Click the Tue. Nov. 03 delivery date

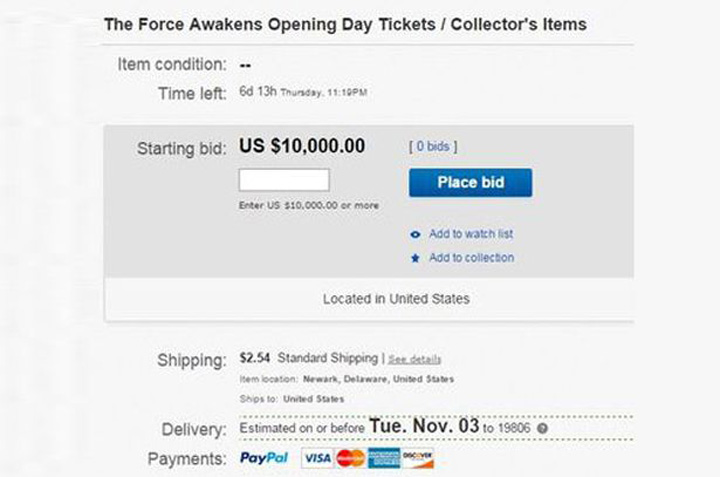(424, 426)
